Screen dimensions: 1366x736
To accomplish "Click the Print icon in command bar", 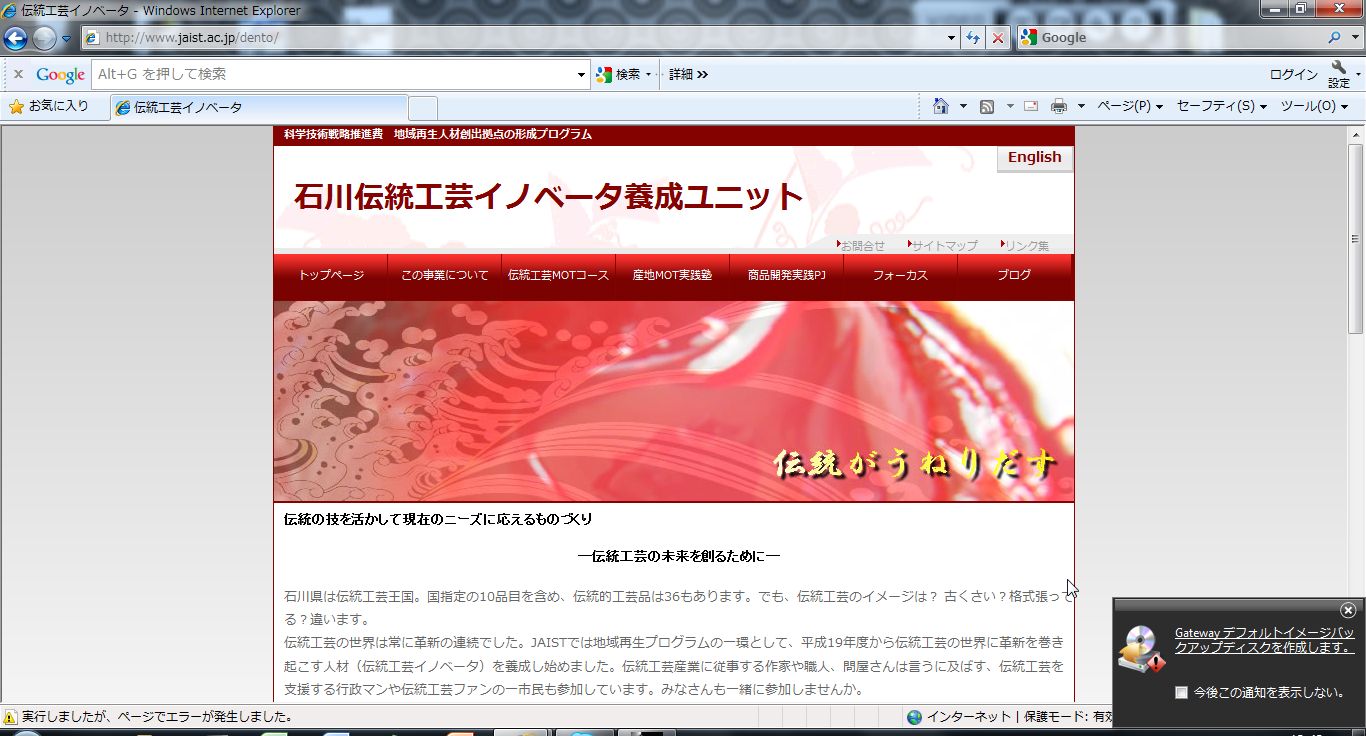I will 1059,106.
